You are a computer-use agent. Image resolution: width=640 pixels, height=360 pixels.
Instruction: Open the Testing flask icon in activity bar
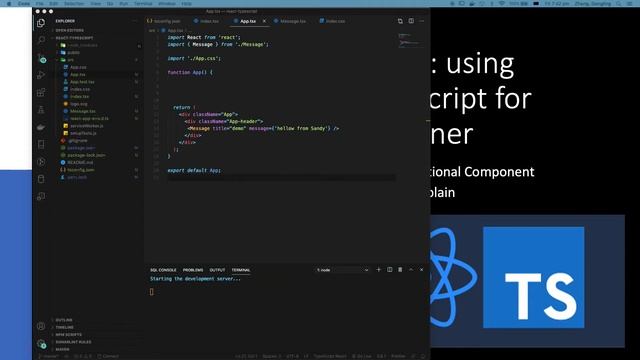click(x=41, y=109)
